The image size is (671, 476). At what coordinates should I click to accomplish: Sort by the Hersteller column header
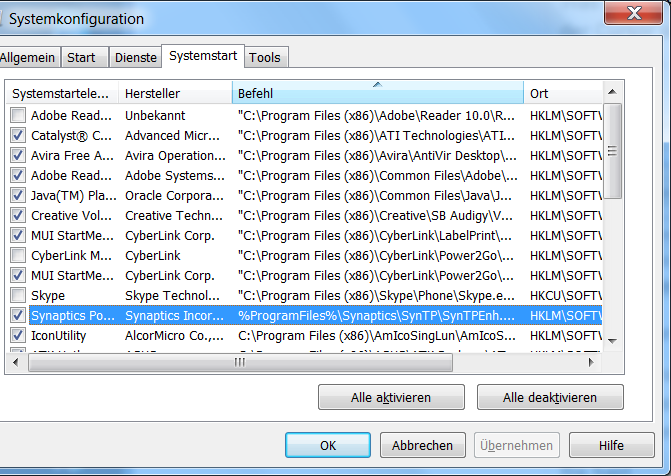[175, 93]
